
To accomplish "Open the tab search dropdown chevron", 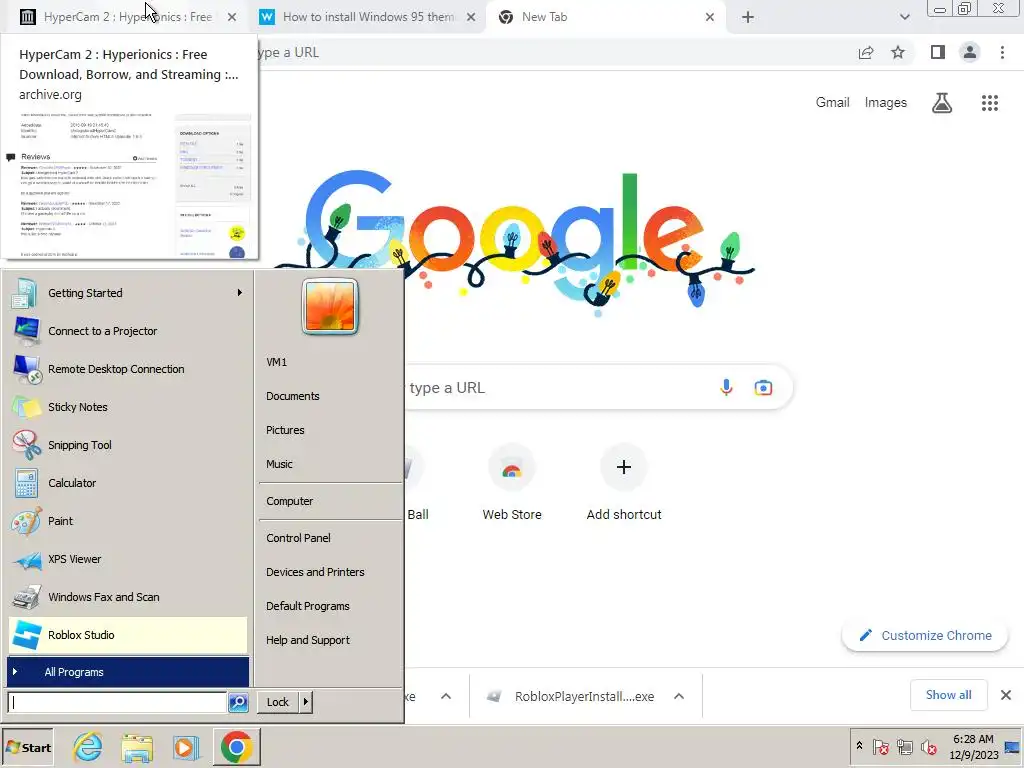I will pos(904,17).
